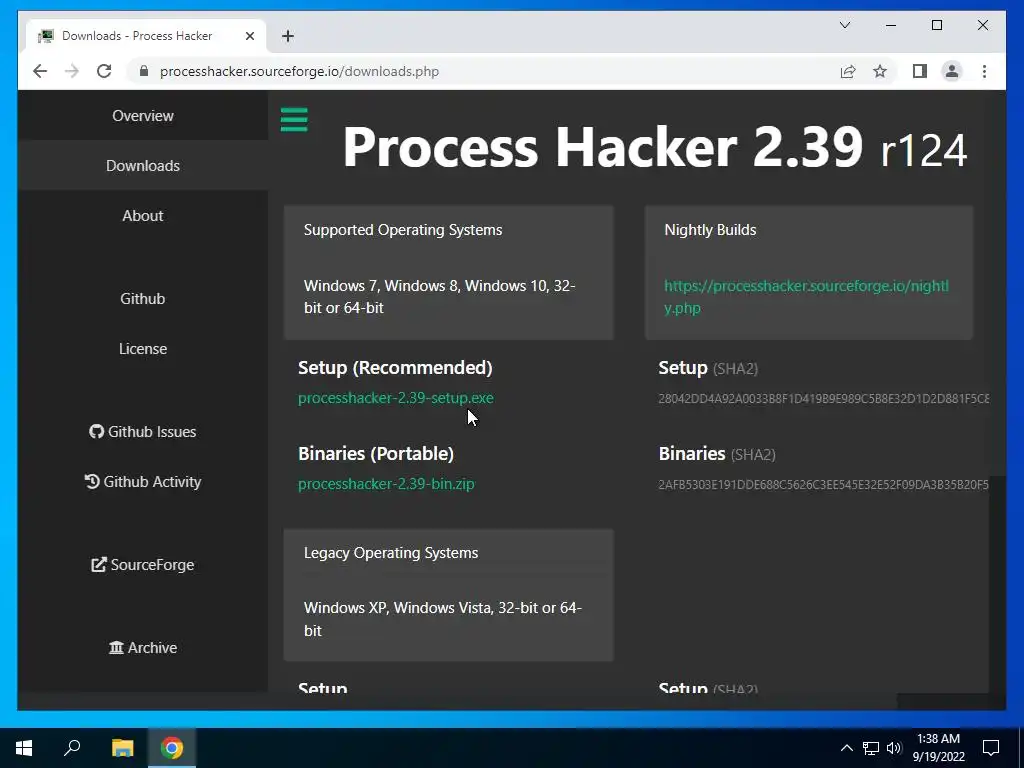Maximize the Chrome window
Screen dimensions: 1024x768
[936, 25]
